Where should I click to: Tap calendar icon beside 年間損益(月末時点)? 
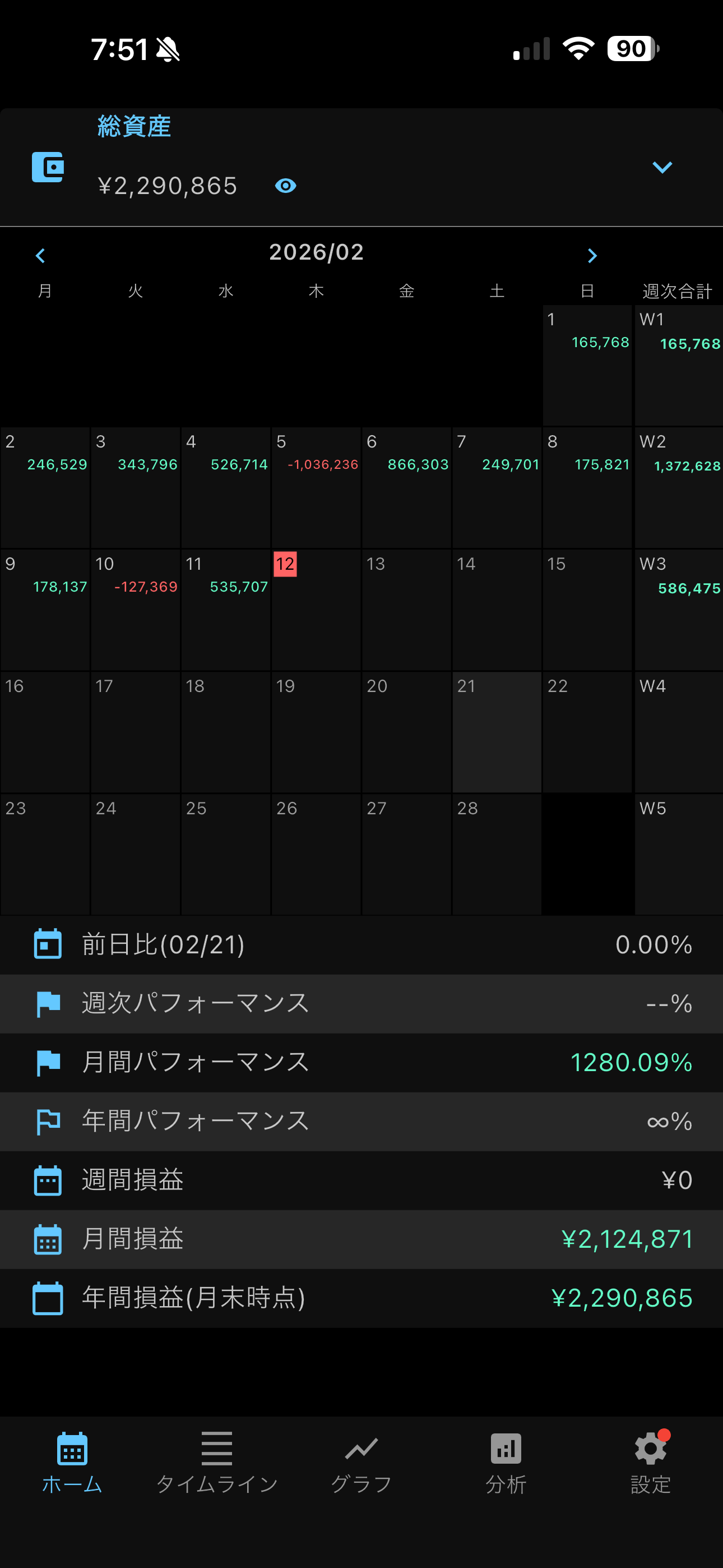48,1298
